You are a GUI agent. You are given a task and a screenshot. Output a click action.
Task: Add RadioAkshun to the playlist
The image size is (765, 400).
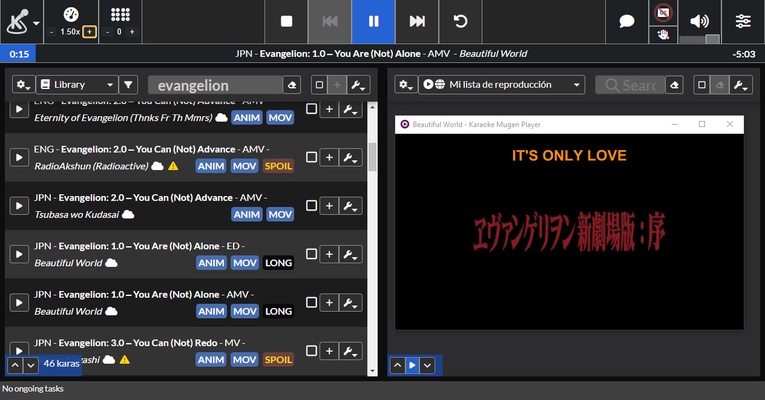pyautogui.click(x=329, y=158)
